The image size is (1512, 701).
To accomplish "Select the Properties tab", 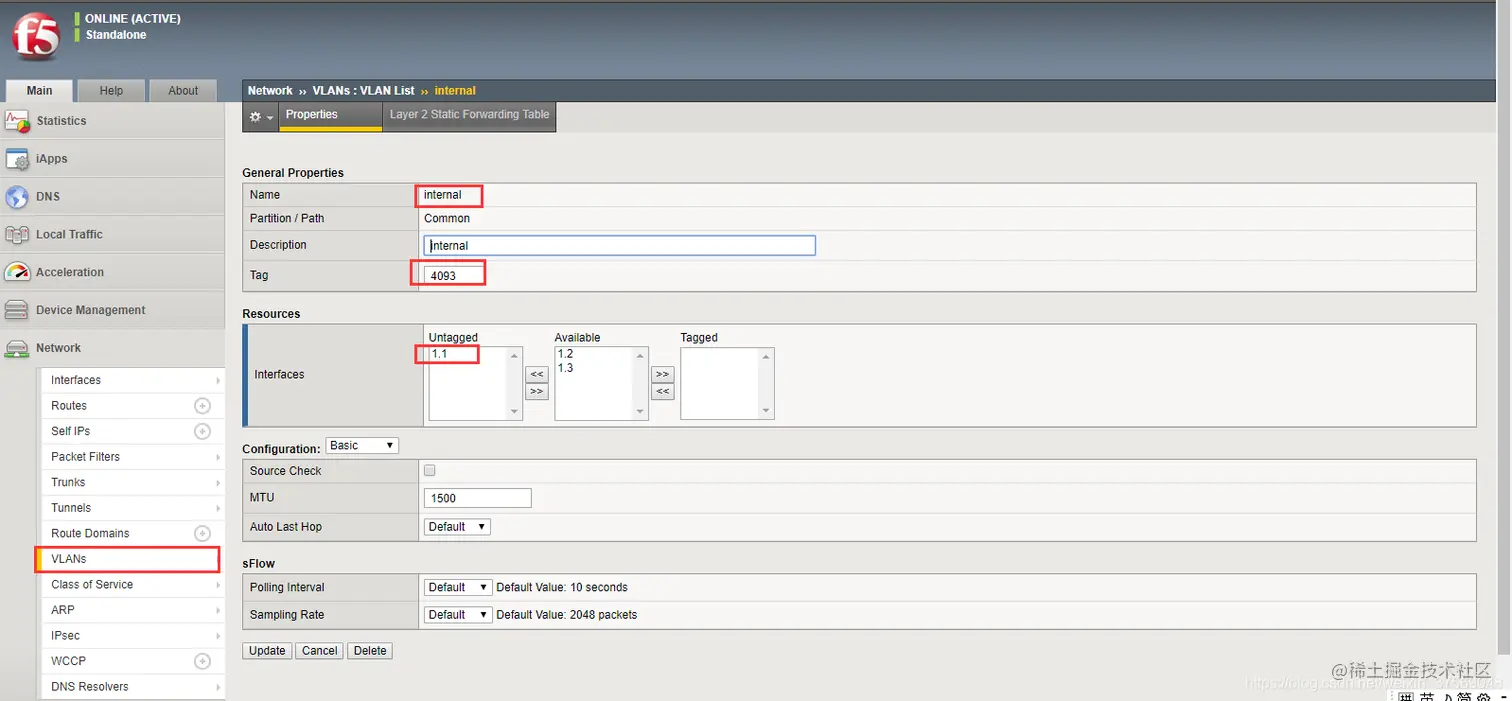I will (331, 116).
